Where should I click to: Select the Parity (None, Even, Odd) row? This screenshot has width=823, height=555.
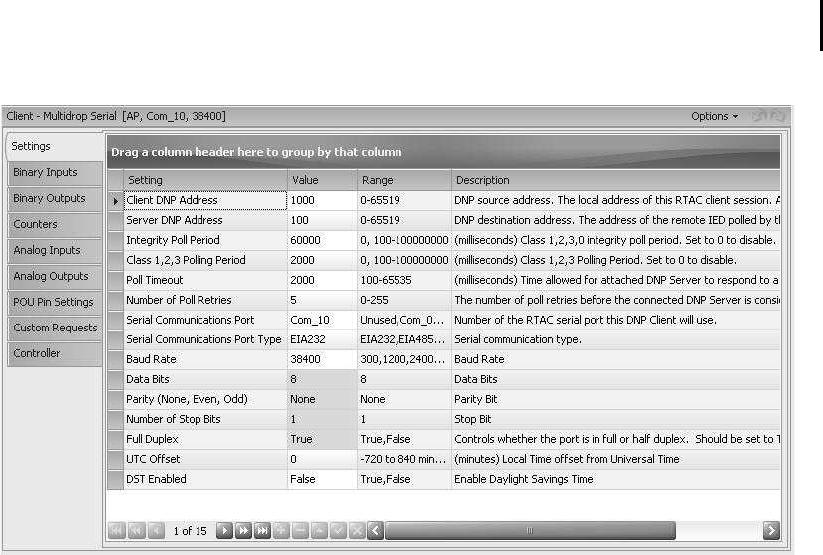444,400
